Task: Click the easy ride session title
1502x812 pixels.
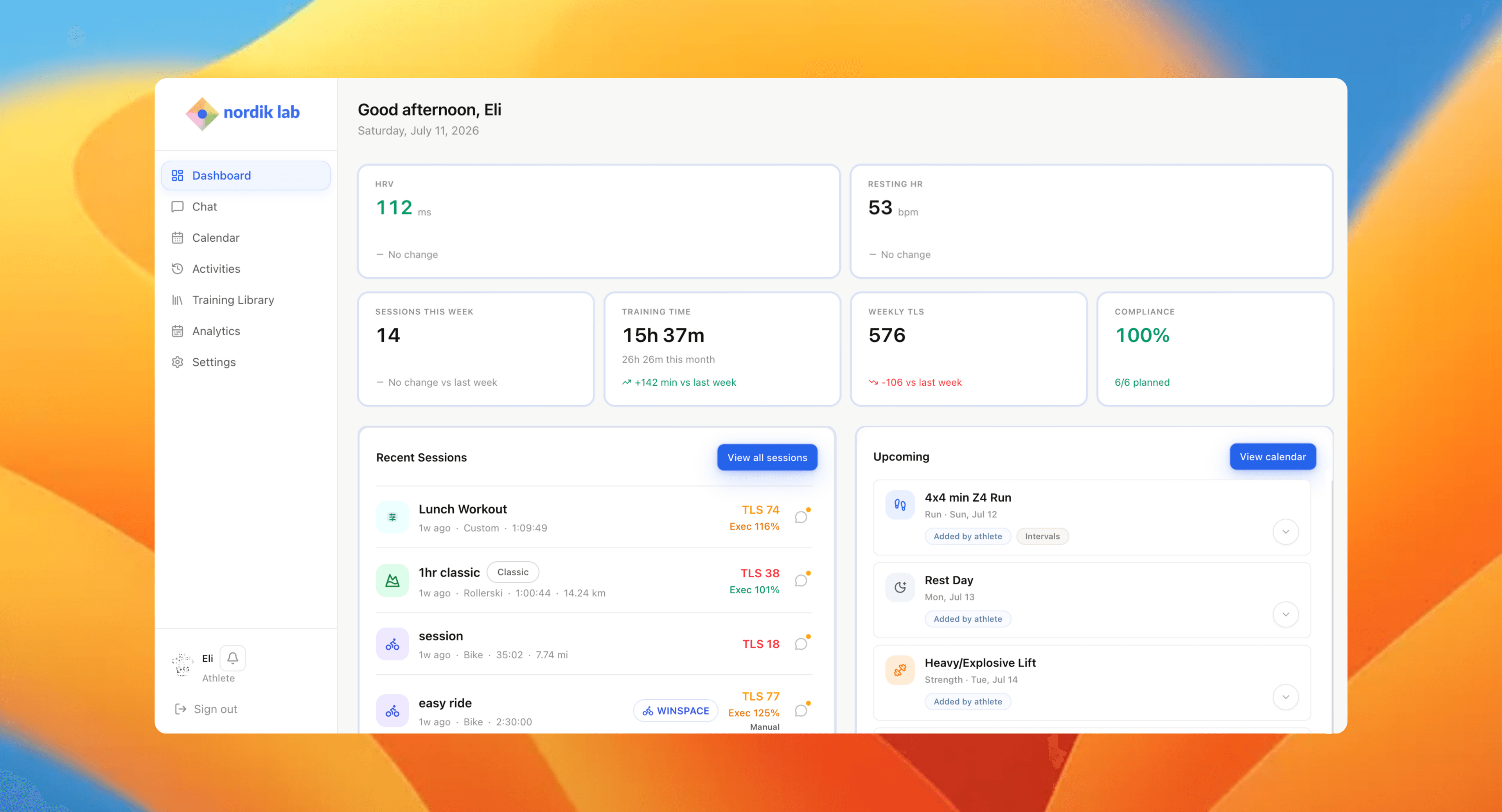Action: 445,703
